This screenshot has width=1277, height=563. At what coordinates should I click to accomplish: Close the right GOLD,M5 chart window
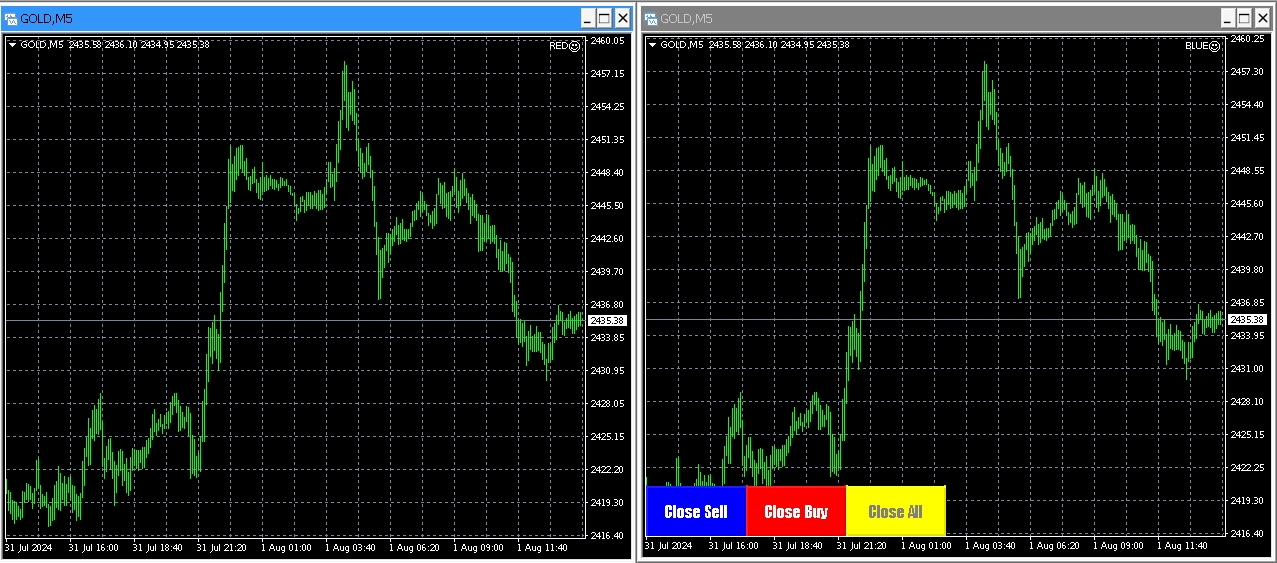(x=1262, y=18)
